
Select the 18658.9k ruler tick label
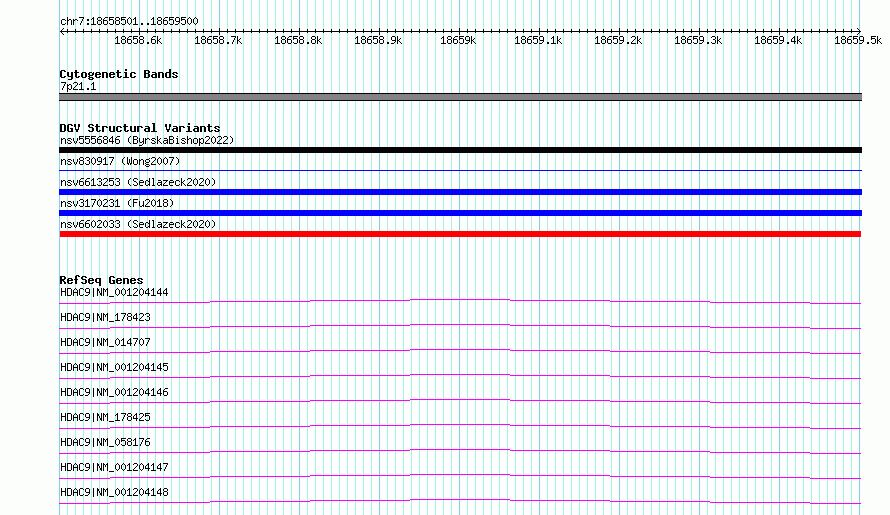click(x=378, y=40)
